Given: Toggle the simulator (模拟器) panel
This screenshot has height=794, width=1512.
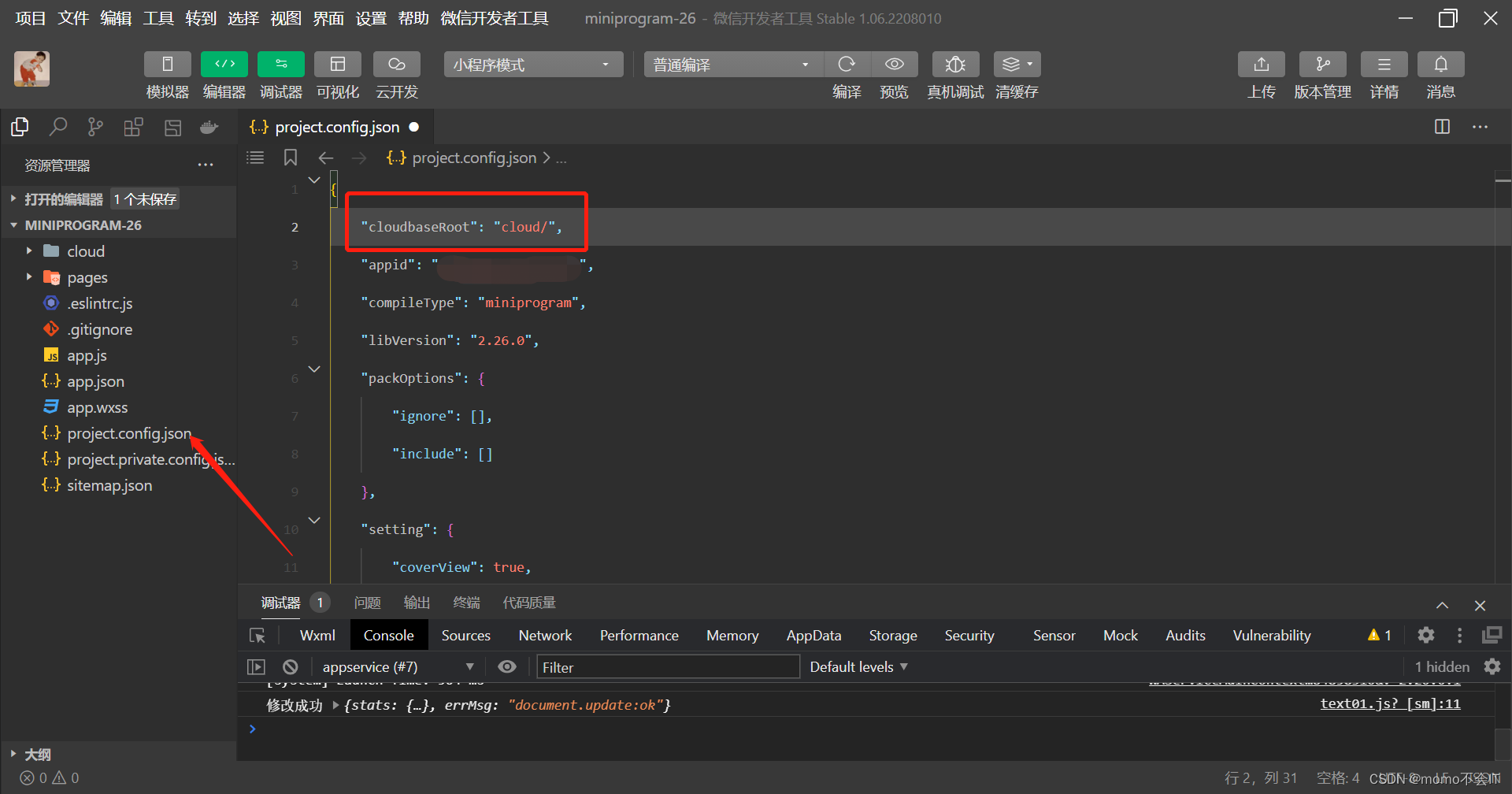Looking at the screenshot, I should coord(167,65).
